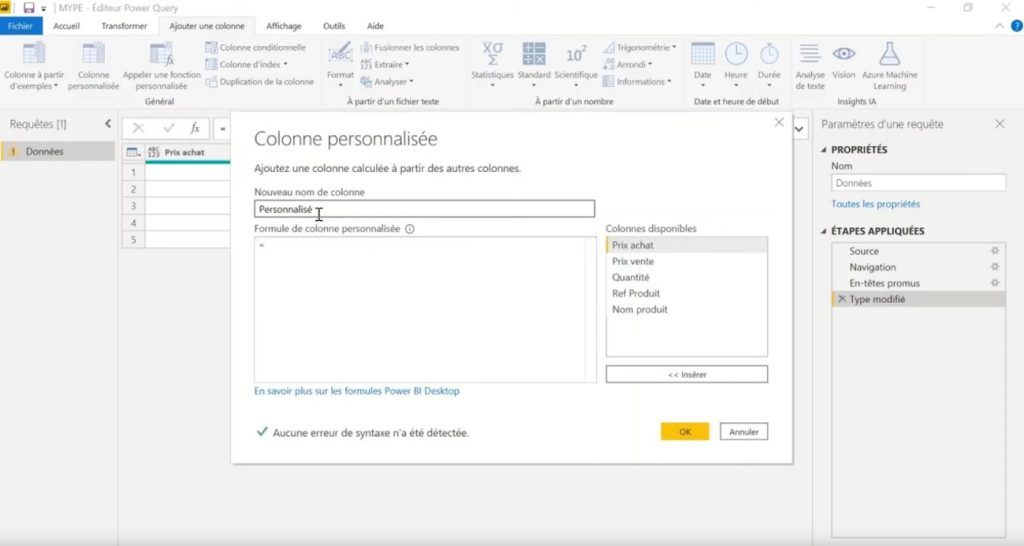Click the << Insérer button
The width and height of the screenshot is (1024, 546).
(687, 374)
